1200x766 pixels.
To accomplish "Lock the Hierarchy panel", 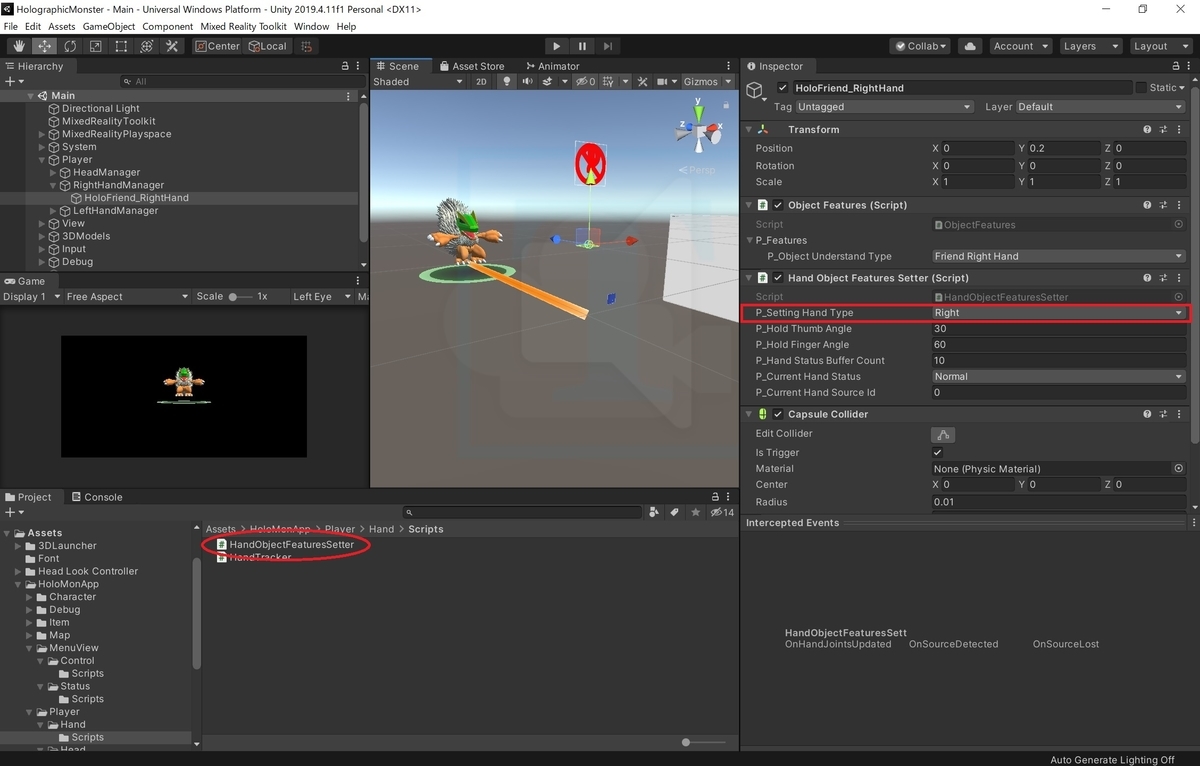I will [345, 66].
